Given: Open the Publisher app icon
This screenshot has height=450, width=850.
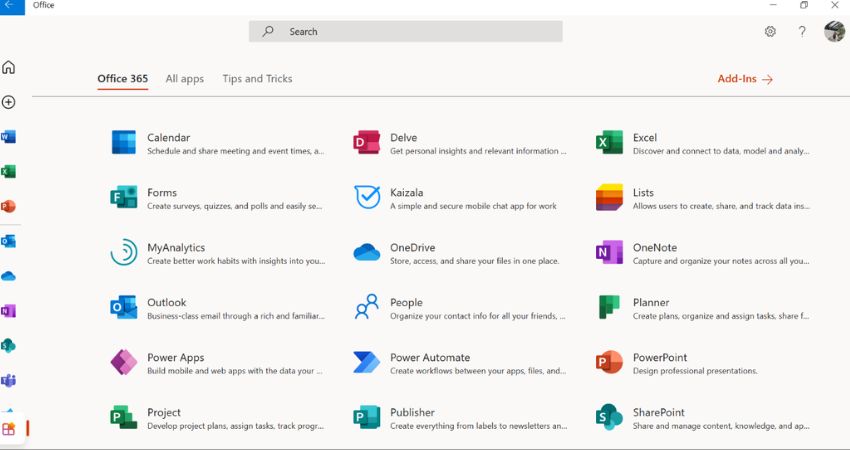Looking at the screenshot, I should pos(367,417).
